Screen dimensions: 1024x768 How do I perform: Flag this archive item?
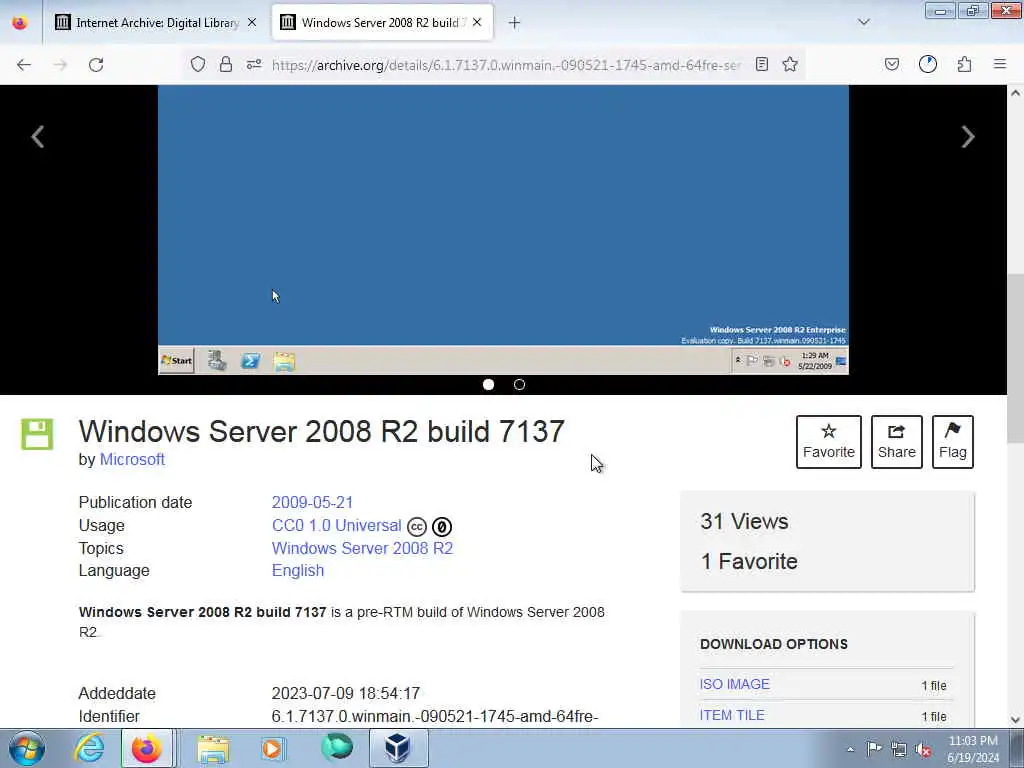tap(953, 442)
